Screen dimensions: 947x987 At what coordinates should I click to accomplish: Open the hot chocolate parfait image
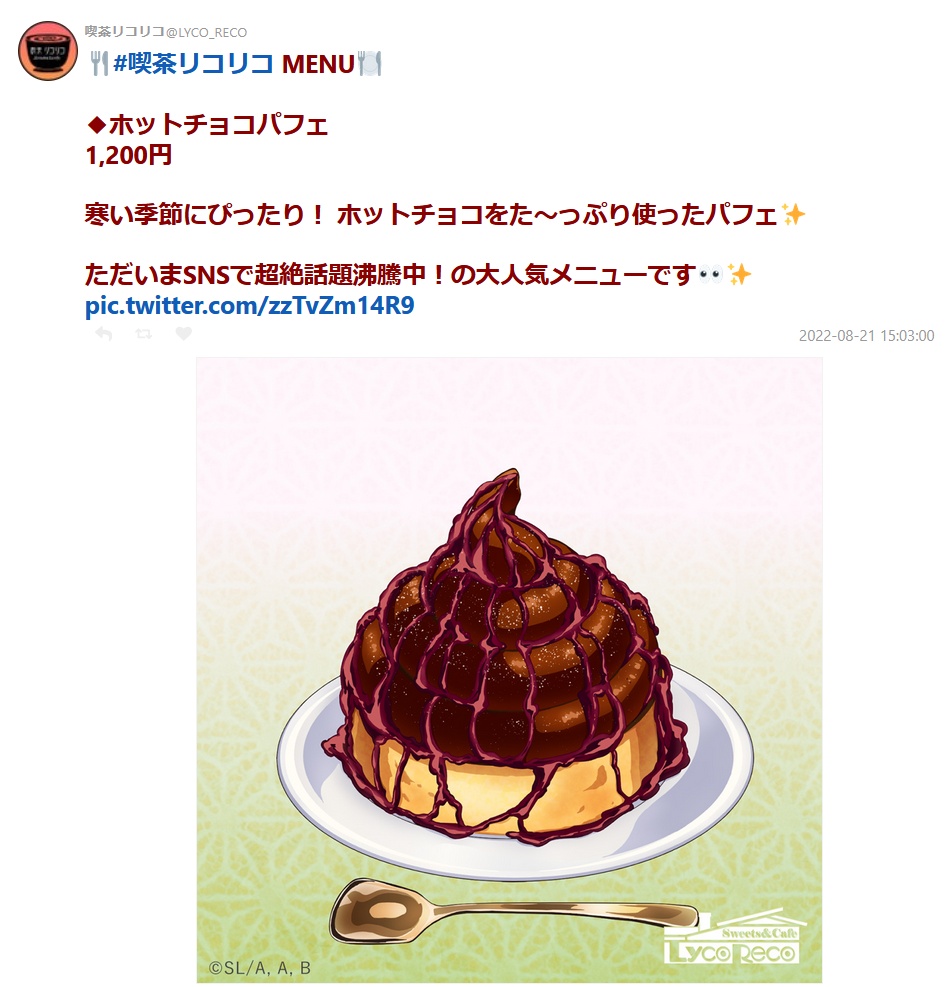[509, 670]
